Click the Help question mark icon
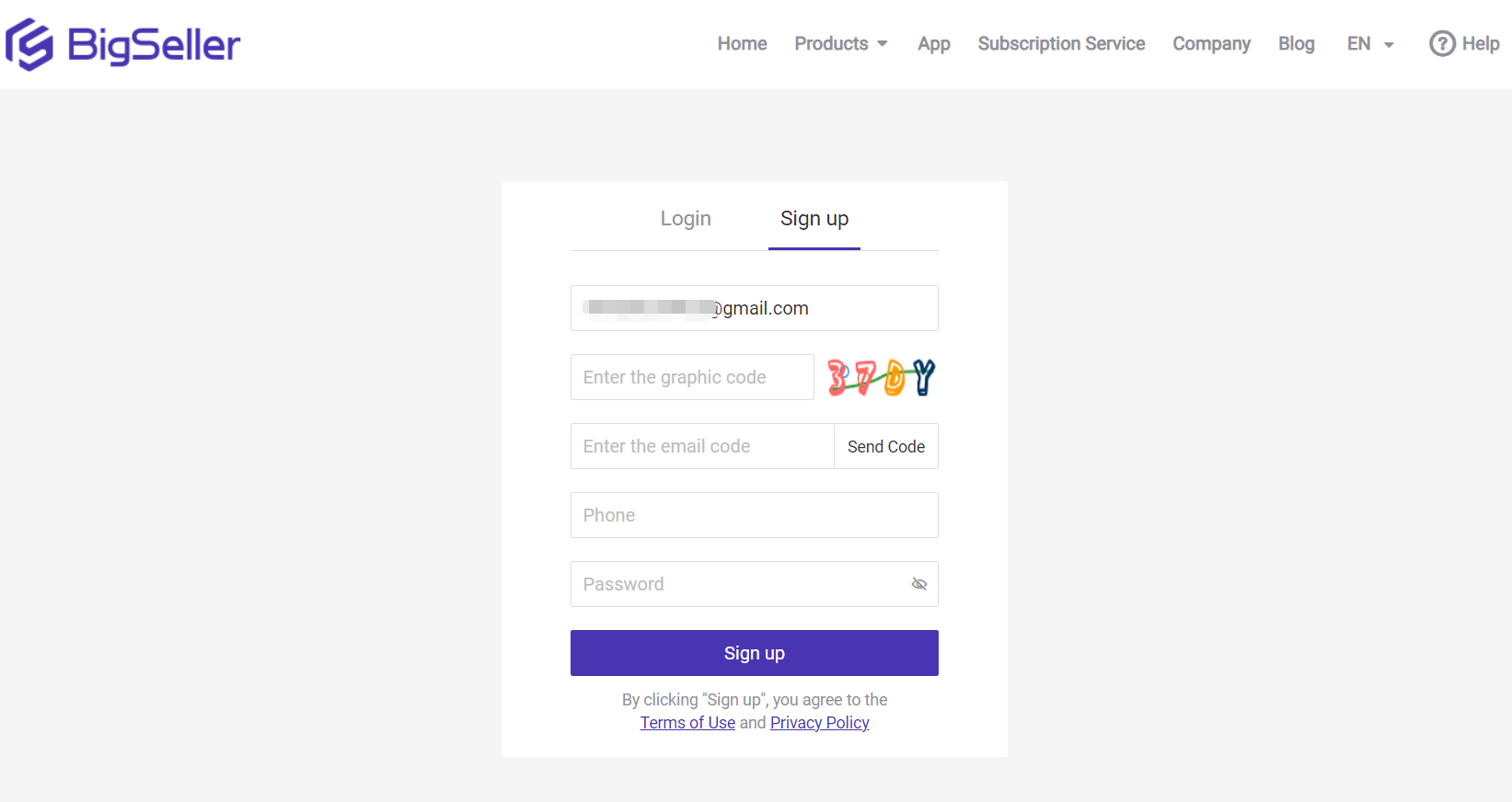Viewport: 1512px width, 802px height. 1442,43
